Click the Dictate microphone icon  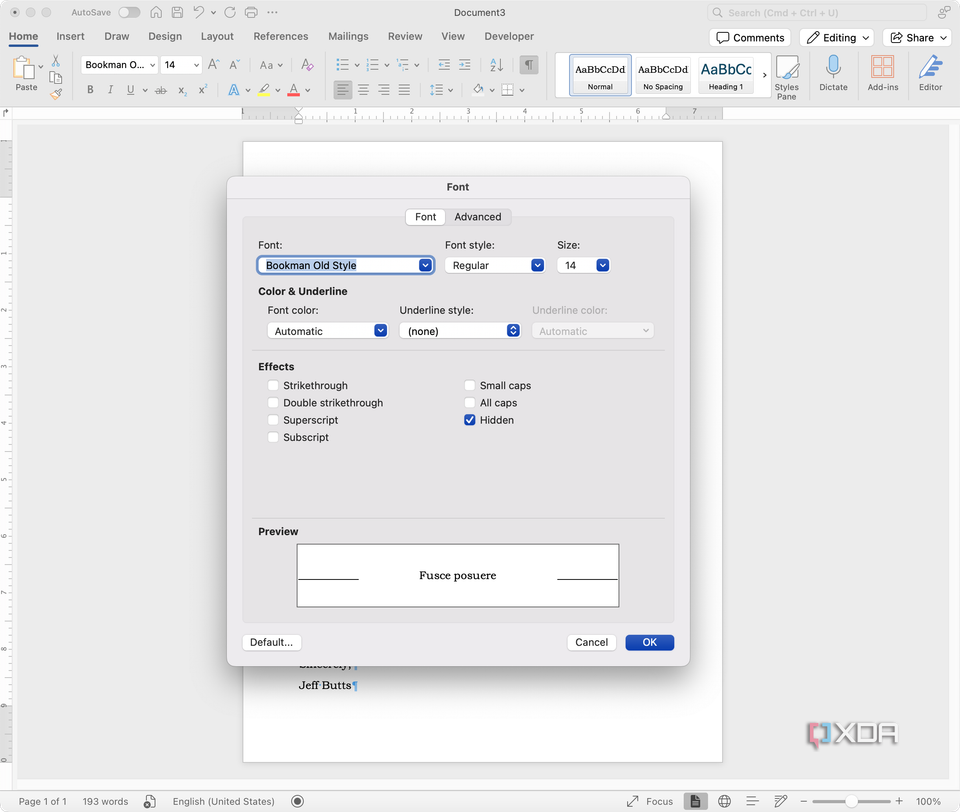(x=833, y=68)
